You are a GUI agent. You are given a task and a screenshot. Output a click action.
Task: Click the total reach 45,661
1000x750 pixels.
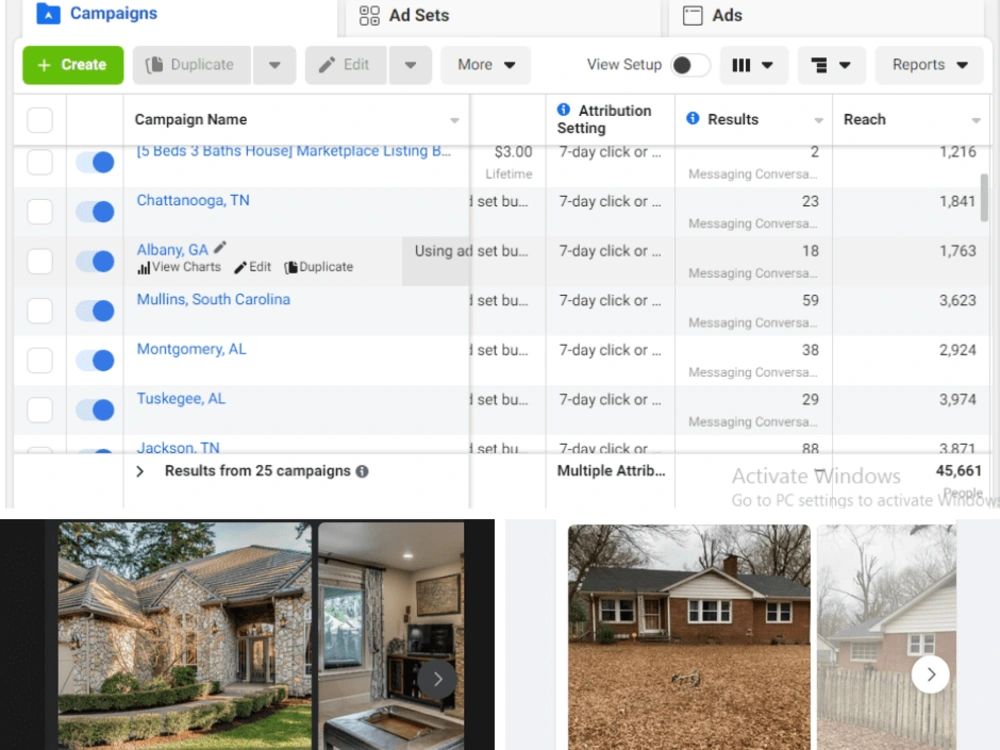pyautogui.click(x=959, y=471)
